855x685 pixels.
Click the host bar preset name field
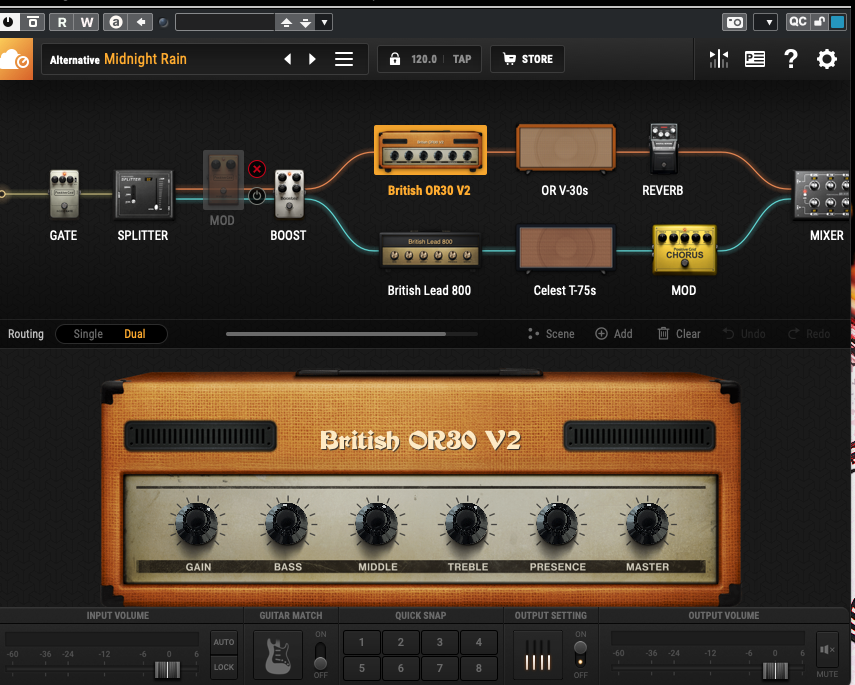pos(225,22)
